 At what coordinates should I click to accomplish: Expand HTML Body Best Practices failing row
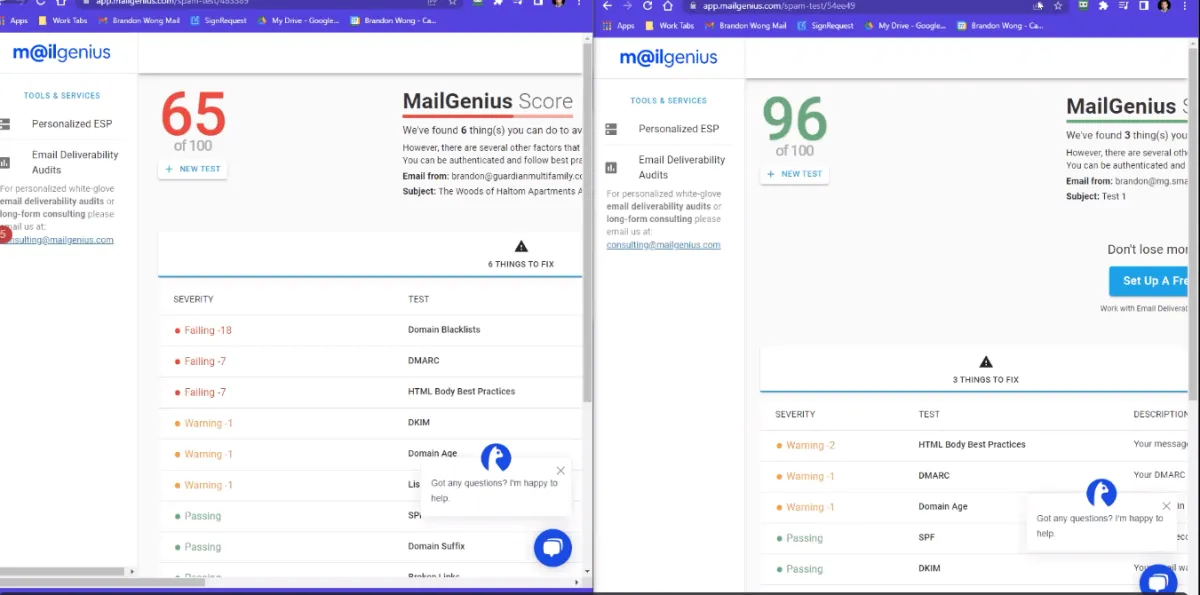pyautogui.click(x=370, y=392)
